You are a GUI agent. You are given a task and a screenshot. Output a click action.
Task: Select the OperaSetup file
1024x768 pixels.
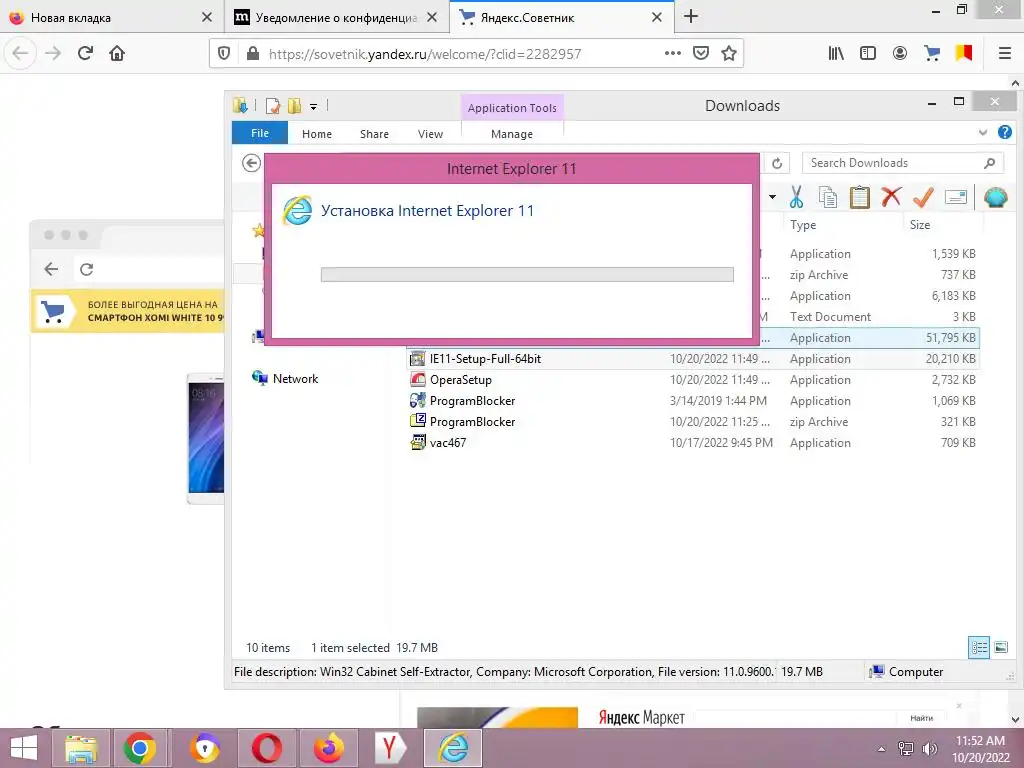click(x=694, y=379)
